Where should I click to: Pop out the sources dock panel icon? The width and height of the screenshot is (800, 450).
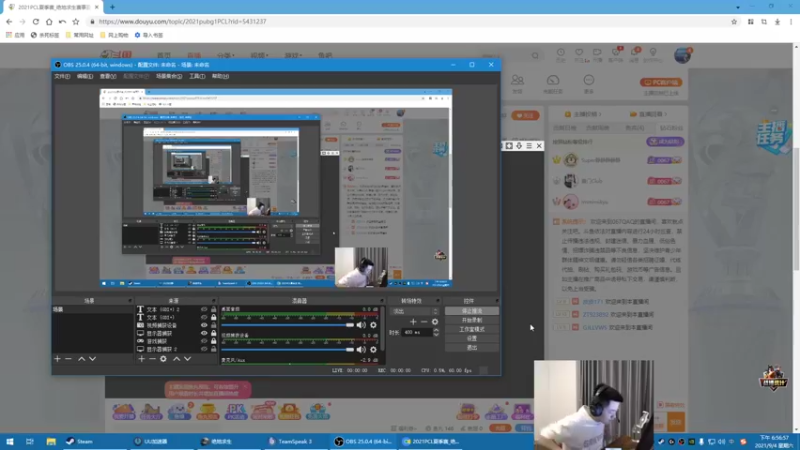pos(213,301)
